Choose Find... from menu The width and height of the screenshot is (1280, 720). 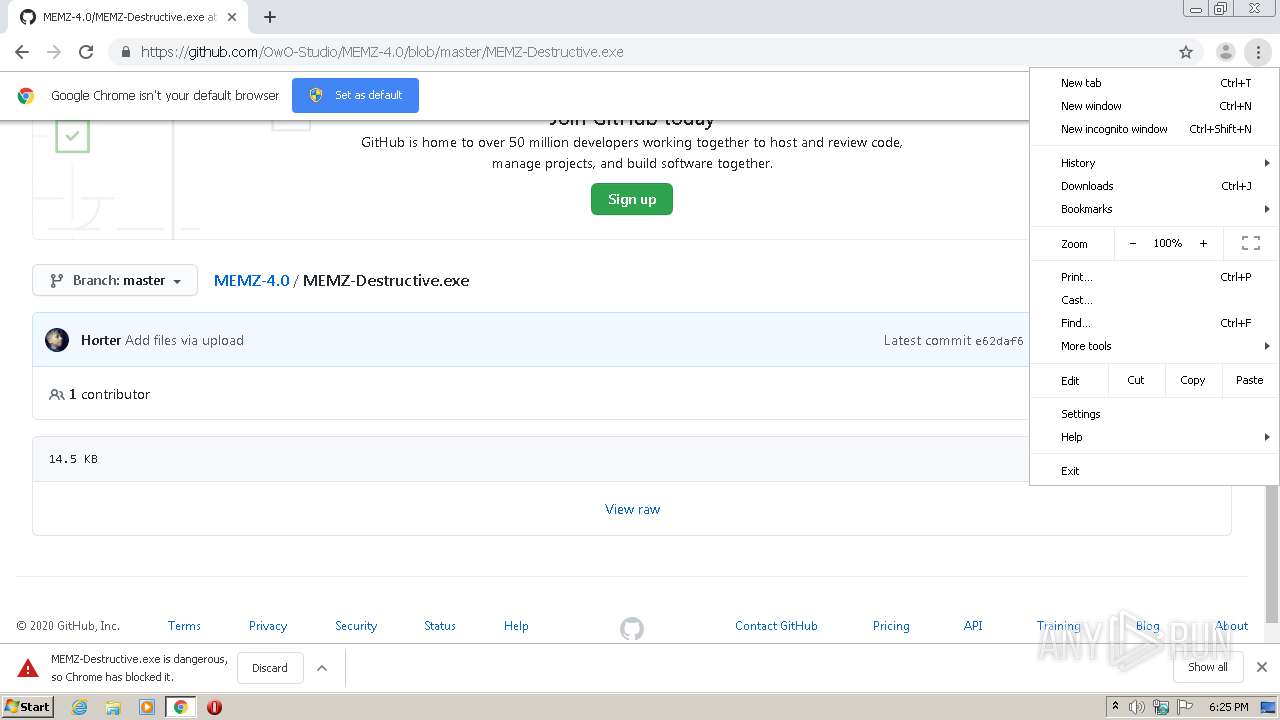[x=1154, y=323]
